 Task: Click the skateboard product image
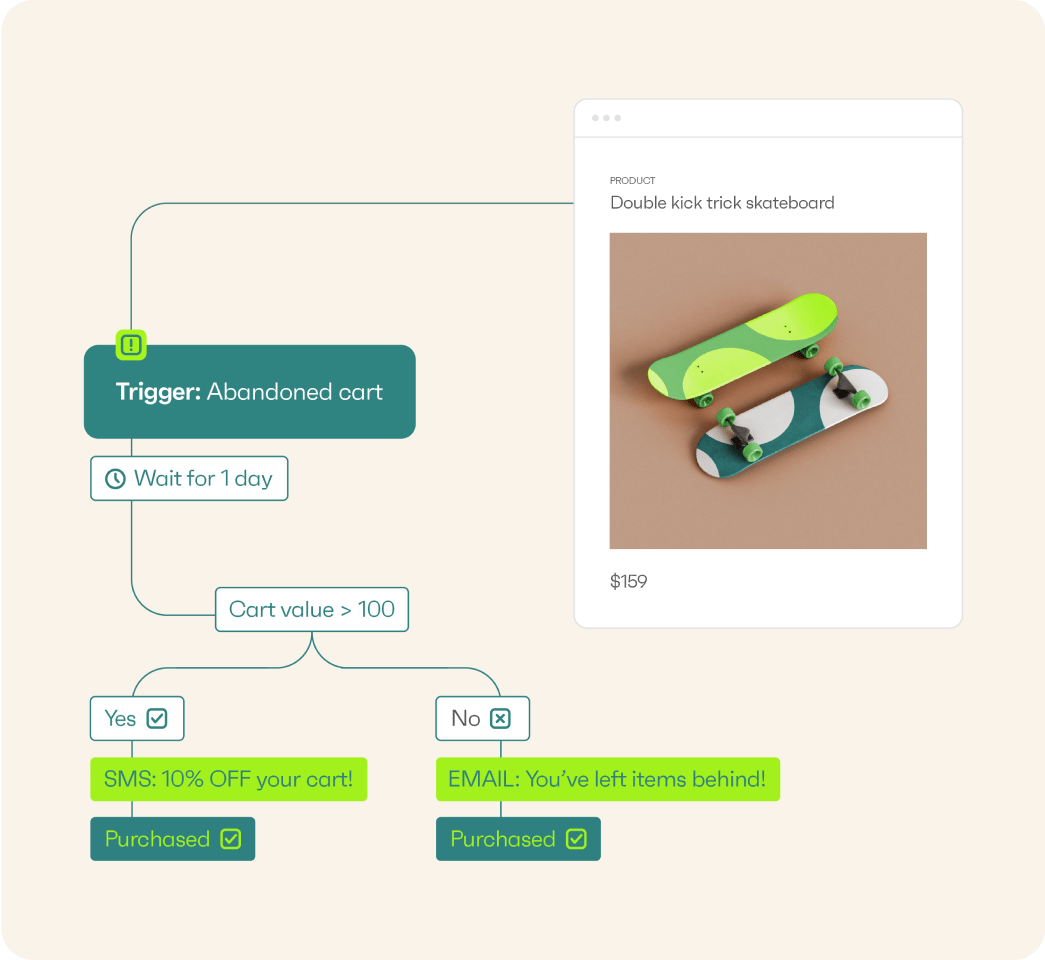pyautogui.click(x=768, y=391)
